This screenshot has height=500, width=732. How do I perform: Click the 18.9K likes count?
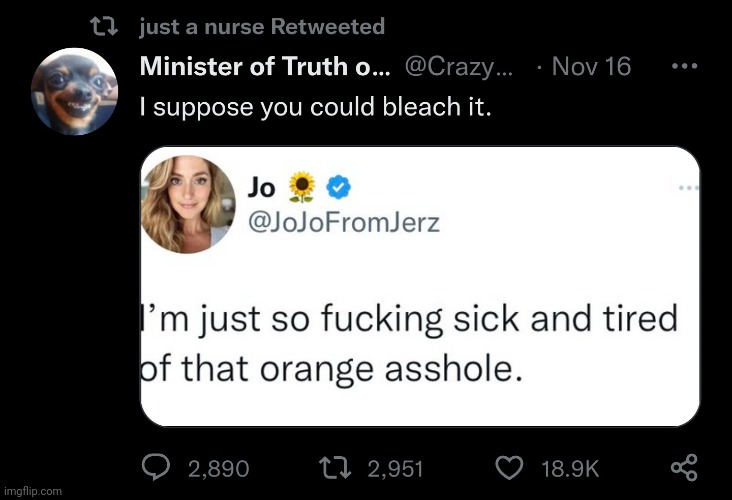point(571,468)
